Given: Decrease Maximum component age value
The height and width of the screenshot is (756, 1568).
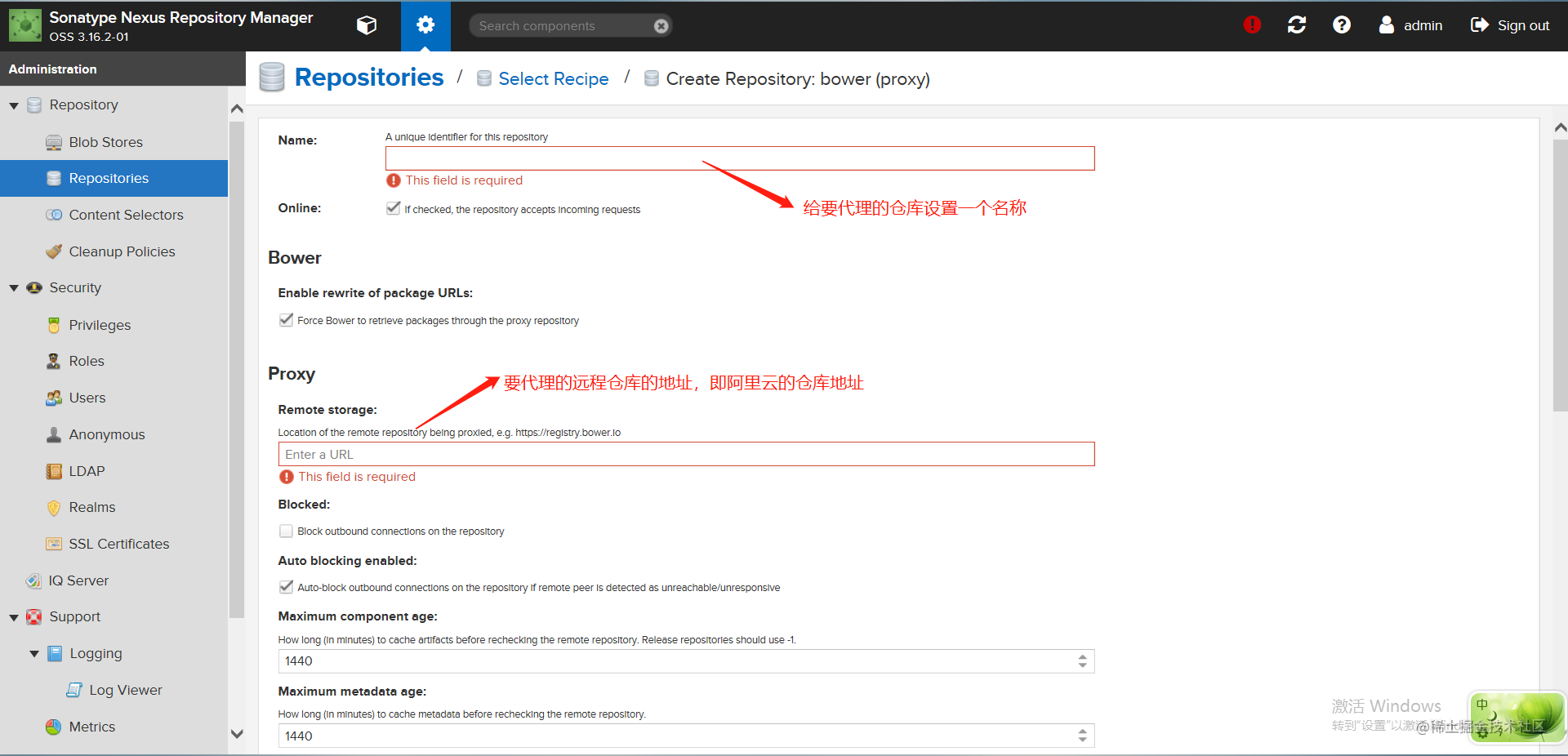Looking at the screenshot, I should point(1083,665).
